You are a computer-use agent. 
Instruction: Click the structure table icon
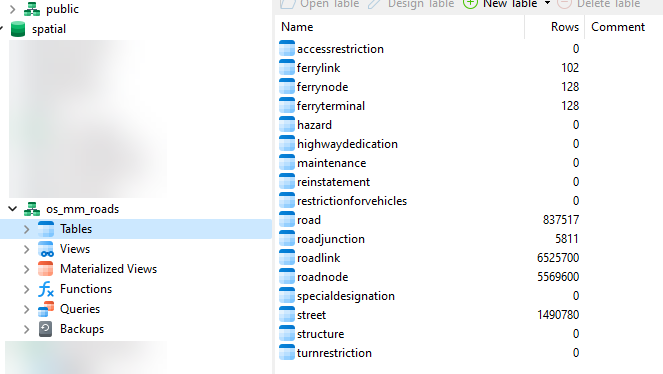tap(287, 333)
